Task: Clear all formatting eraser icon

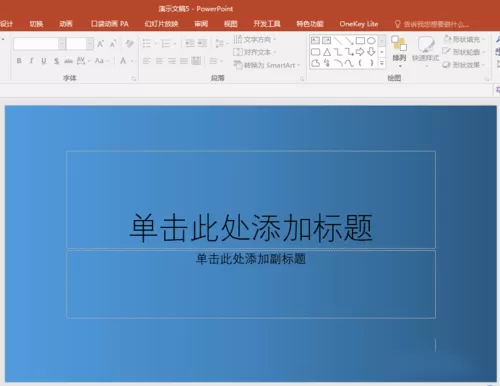Action: (x=130, y=44)
